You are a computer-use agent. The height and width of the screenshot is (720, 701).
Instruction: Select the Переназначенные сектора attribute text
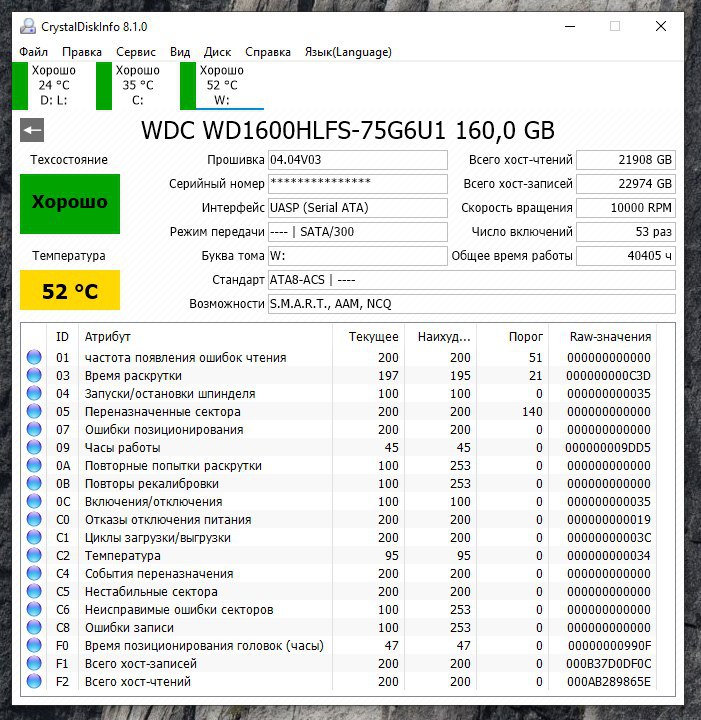pos(163,411)
